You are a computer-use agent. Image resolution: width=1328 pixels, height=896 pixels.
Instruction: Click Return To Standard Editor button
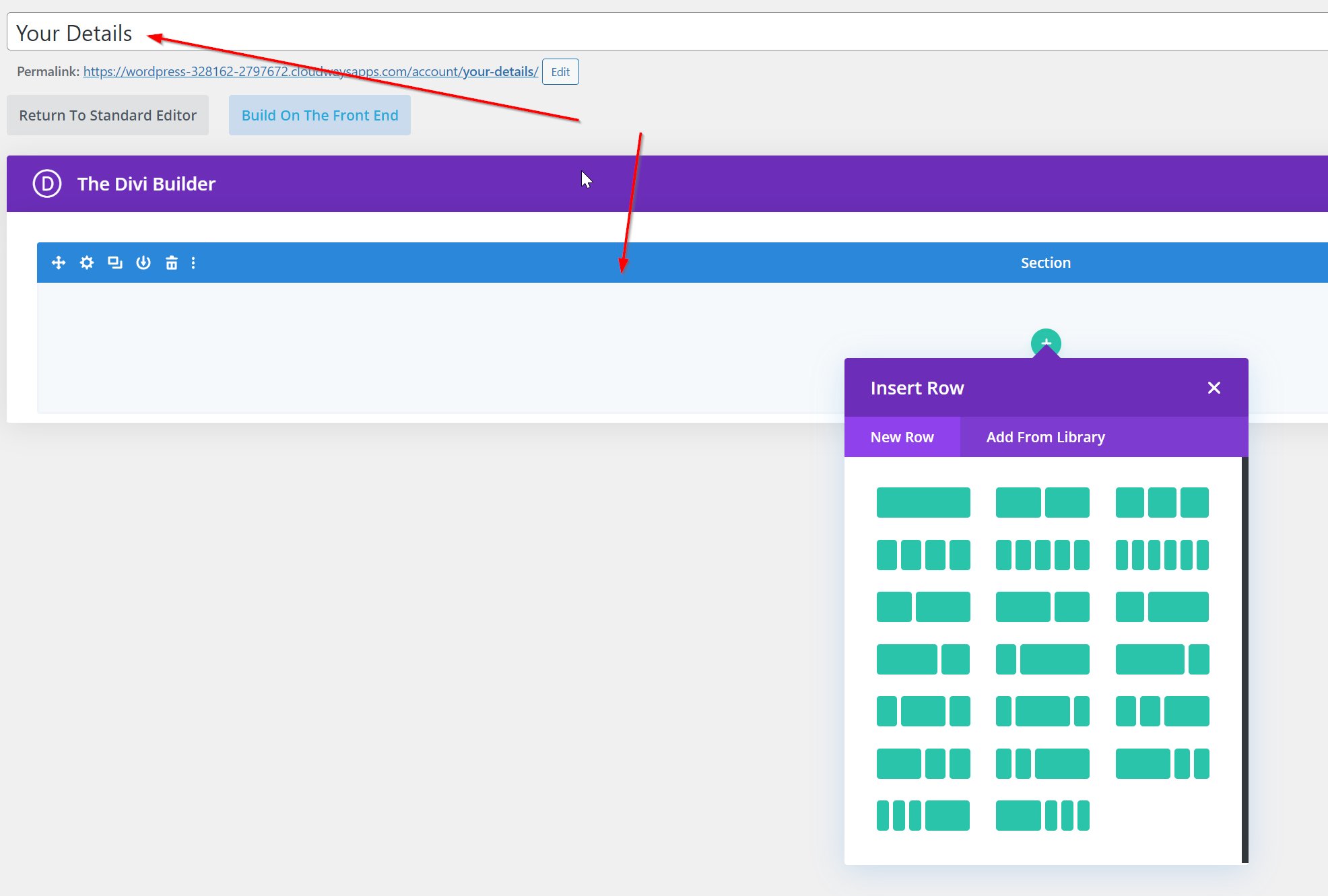coord(108,115)
